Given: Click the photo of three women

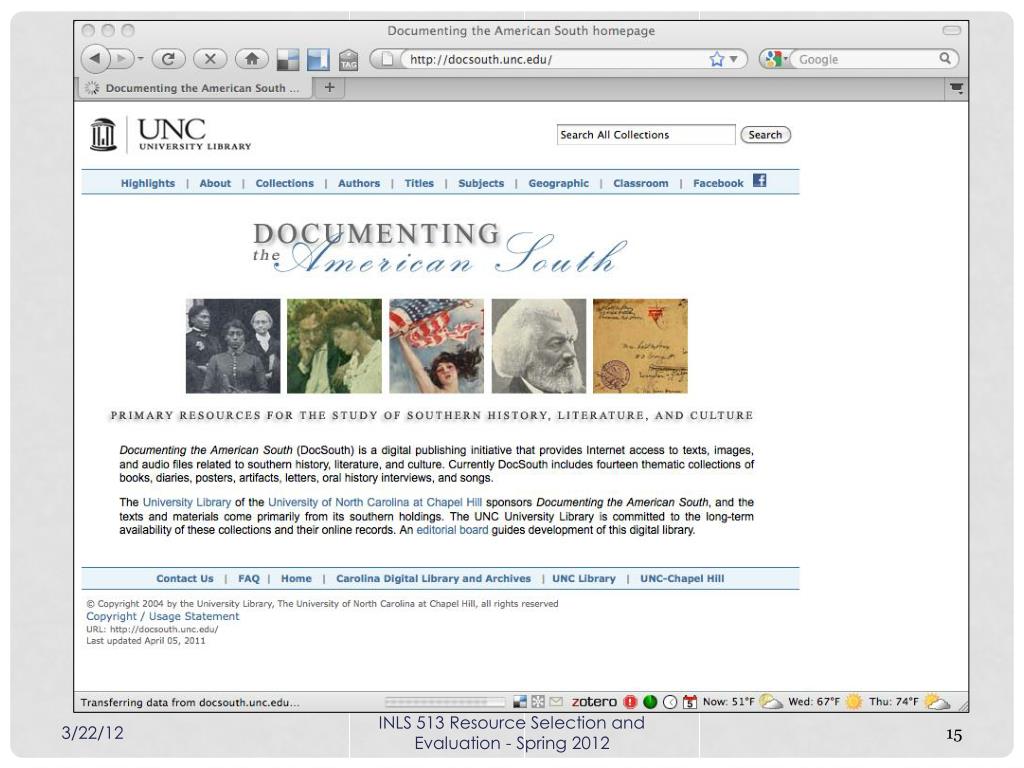Looking at the screenshot, I should (x=233, y=346).
